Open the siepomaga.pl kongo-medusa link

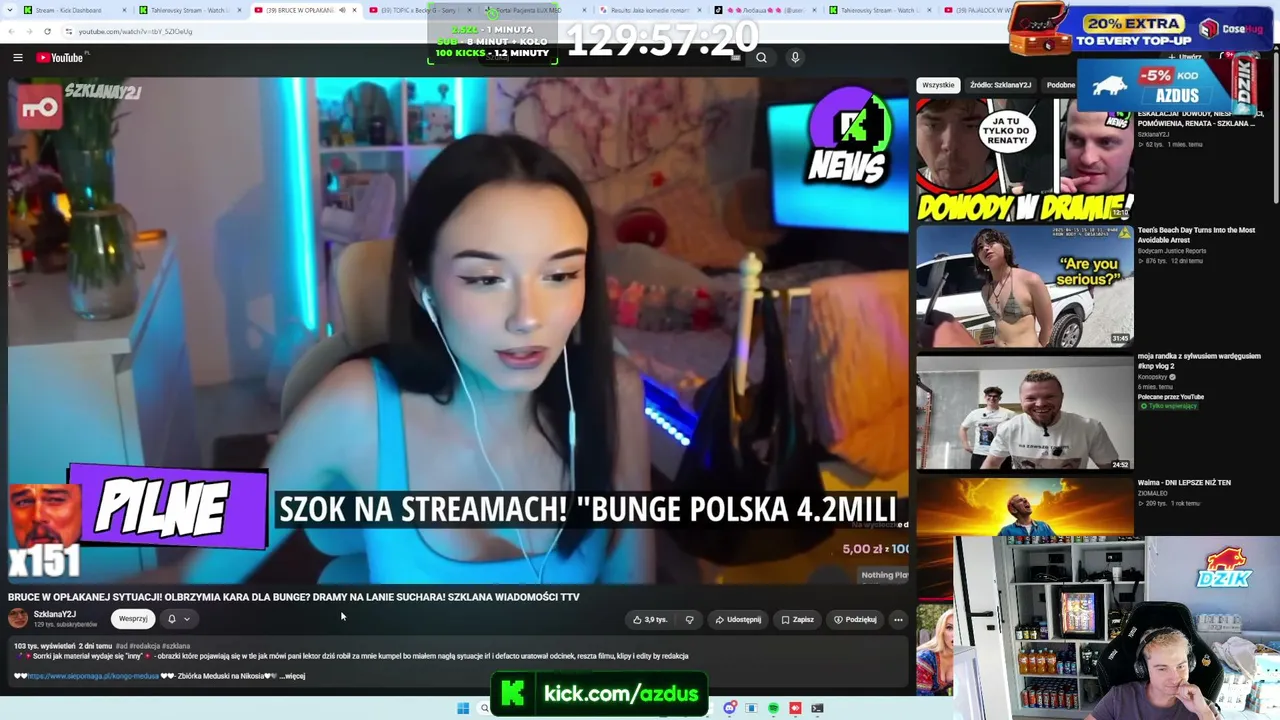tap(94, 676)
